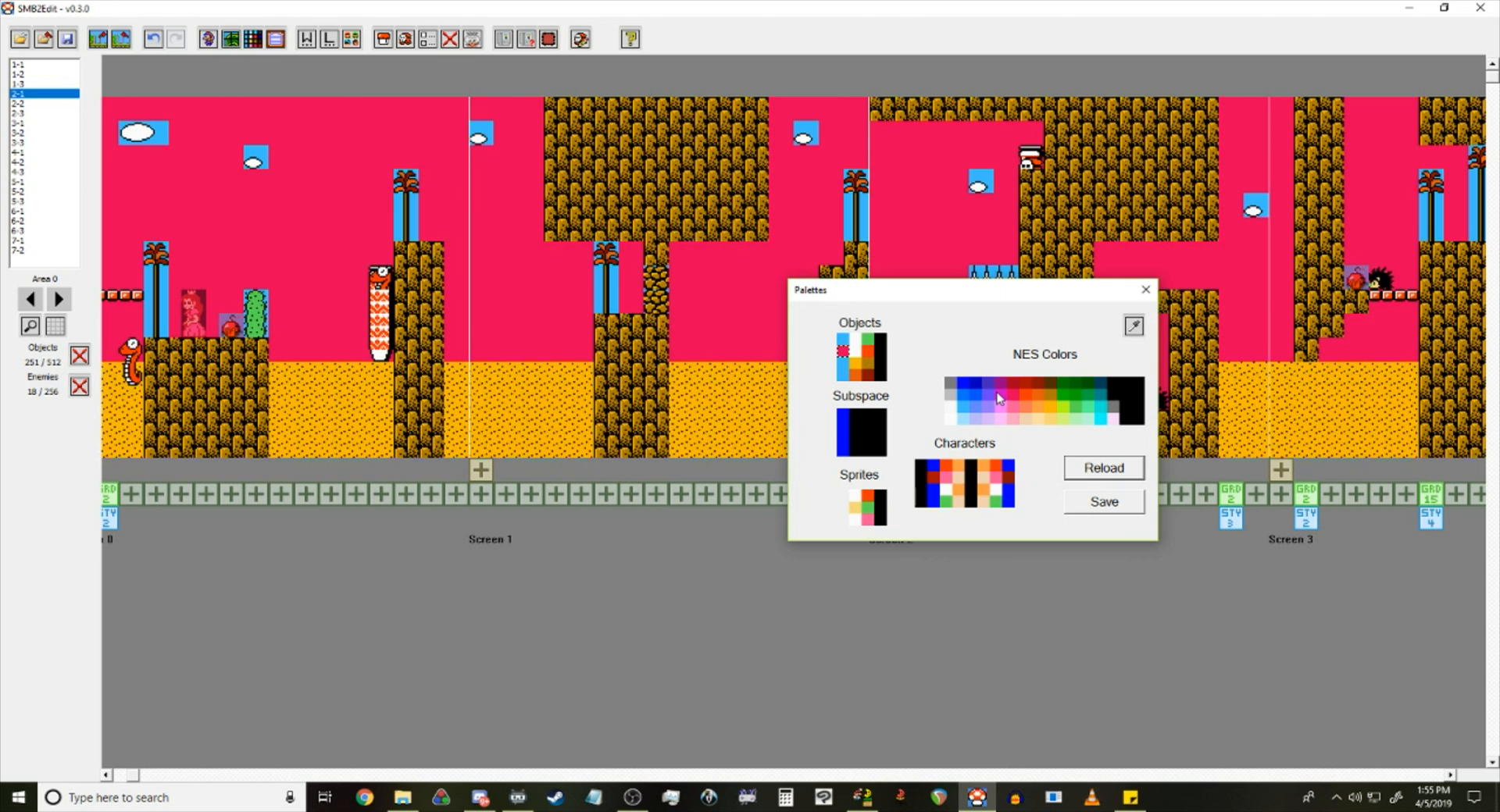Open the VLC cone taskbar icon
Image resolution: width=1500 pixels, height=812 pixels.
1091,797
